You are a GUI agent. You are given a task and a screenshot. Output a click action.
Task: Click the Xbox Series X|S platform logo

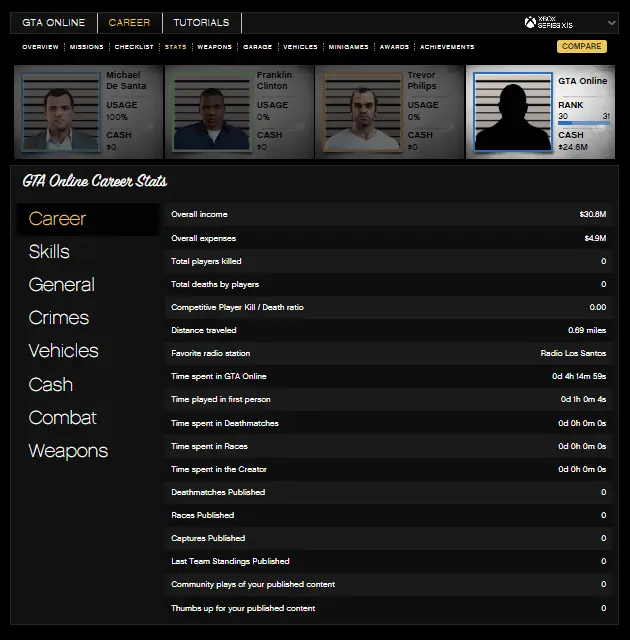549,22
